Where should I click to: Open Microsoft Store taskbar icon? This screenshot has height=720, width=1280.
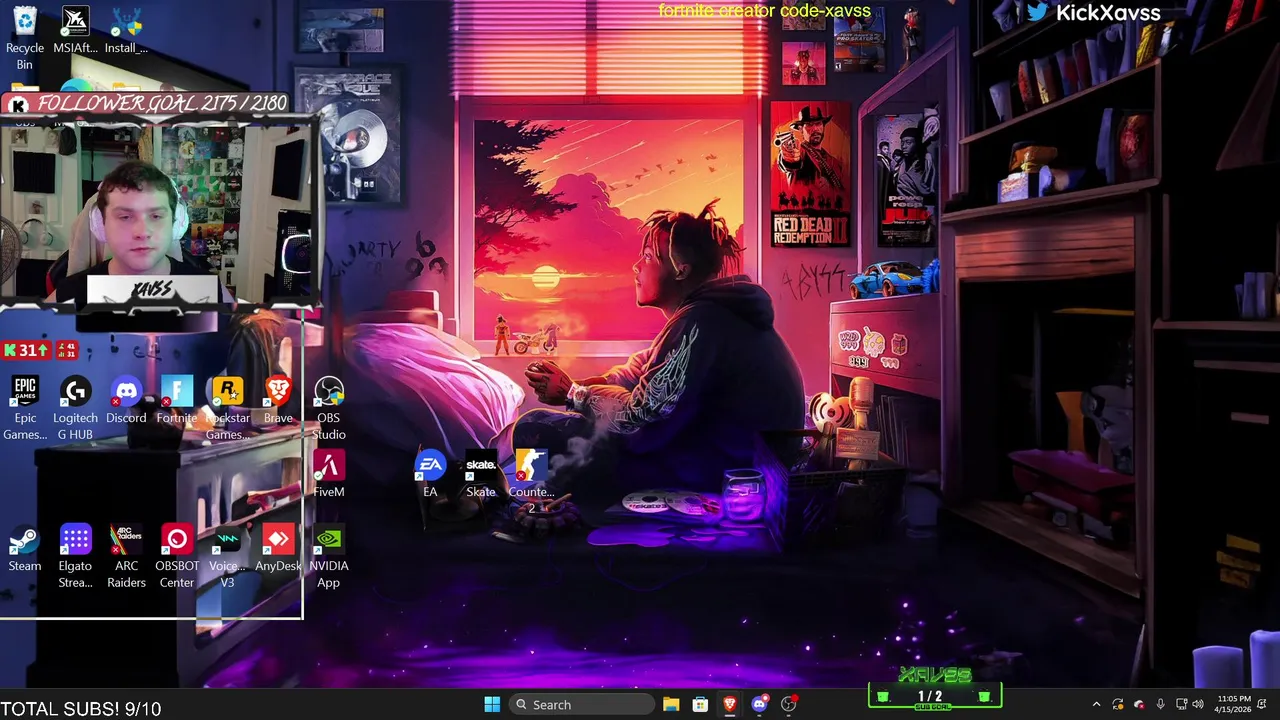(700, 704)
